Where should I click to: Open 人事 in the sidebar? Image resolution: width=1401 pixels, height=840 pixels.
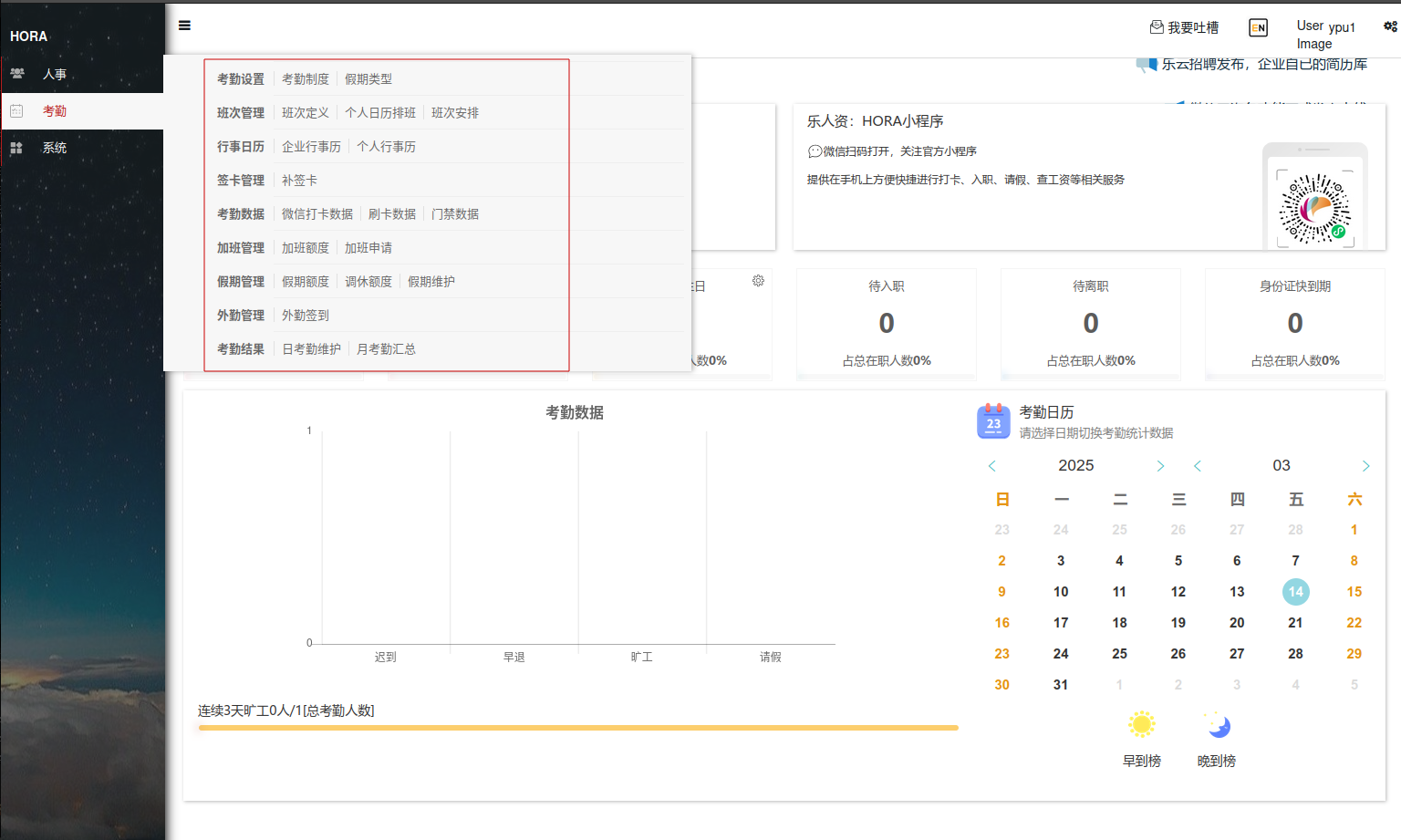click(x=55, y=75)
